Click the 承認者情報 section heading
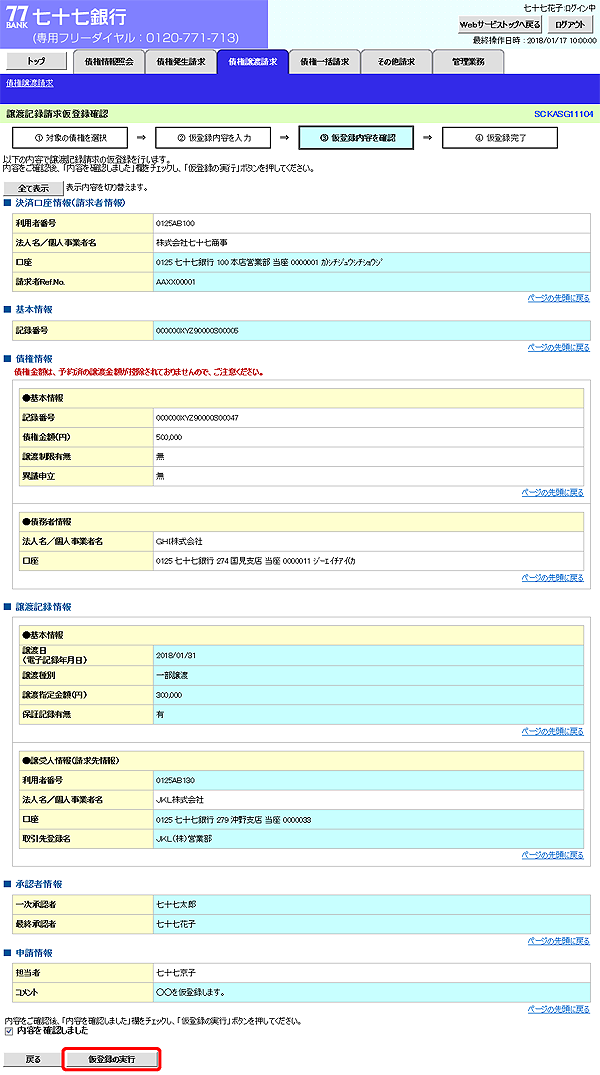Image resolution: width=600 pixels, height=1075 pixels. click(x=38, y=884)
